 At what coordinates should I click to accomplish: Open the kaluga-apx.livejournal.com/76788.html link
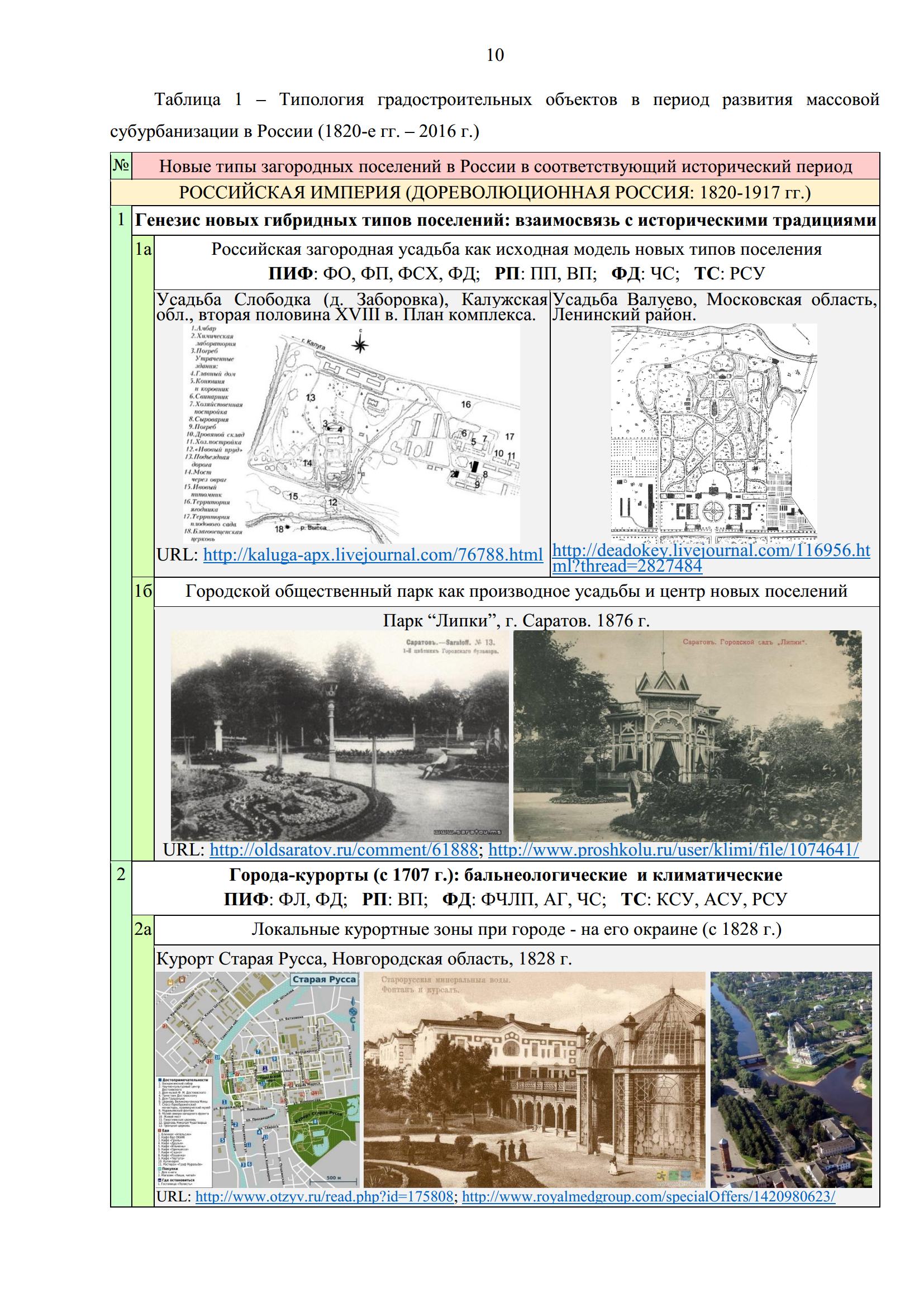tap(373, 555)
